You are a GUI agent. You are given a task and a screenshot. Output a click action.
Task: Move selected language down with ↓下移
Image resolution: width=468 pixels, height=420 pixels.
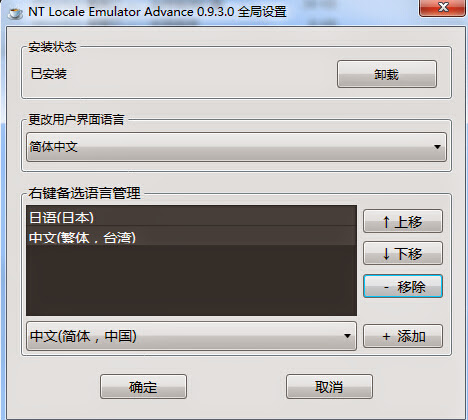tap(403, 253)
